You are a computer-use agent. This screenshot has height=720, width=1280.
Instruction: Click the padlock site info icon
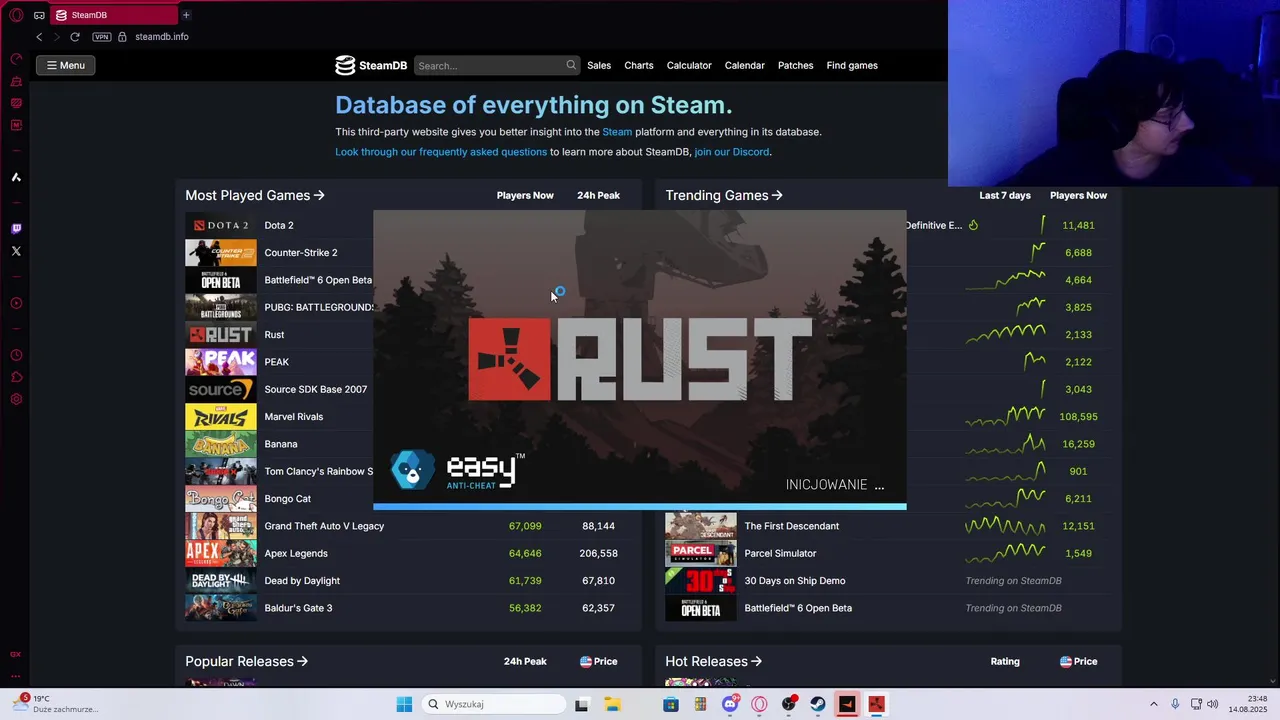tap(123, 37)
